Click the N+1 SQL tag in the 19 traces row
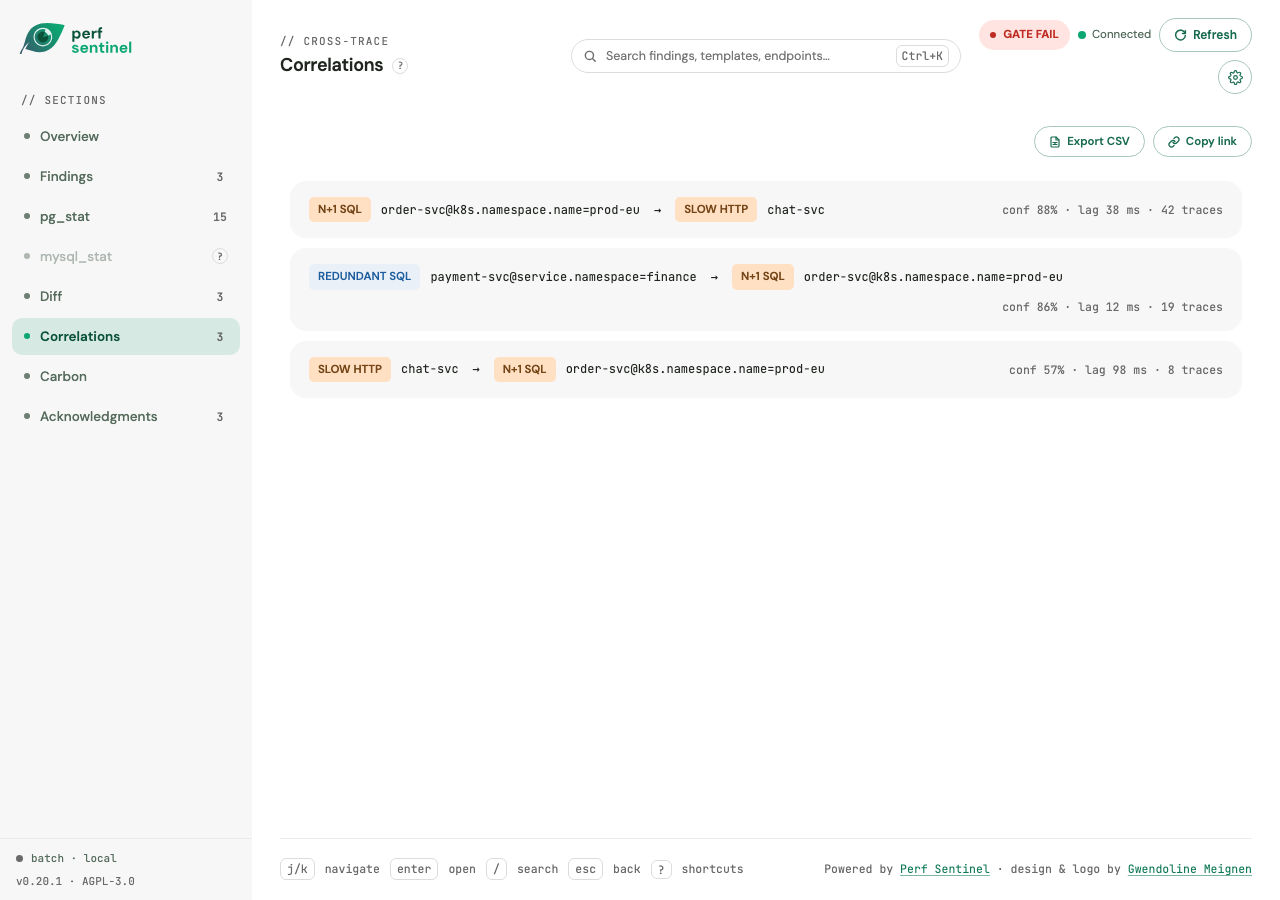 (x=763, y=277)
